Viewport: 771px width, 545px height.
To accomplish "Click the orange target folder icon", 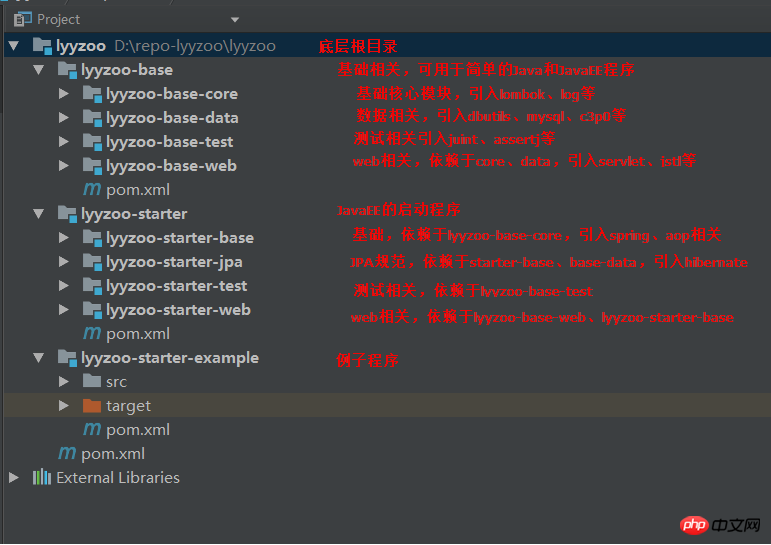I will pyautogui.click(x=92, y=405).
